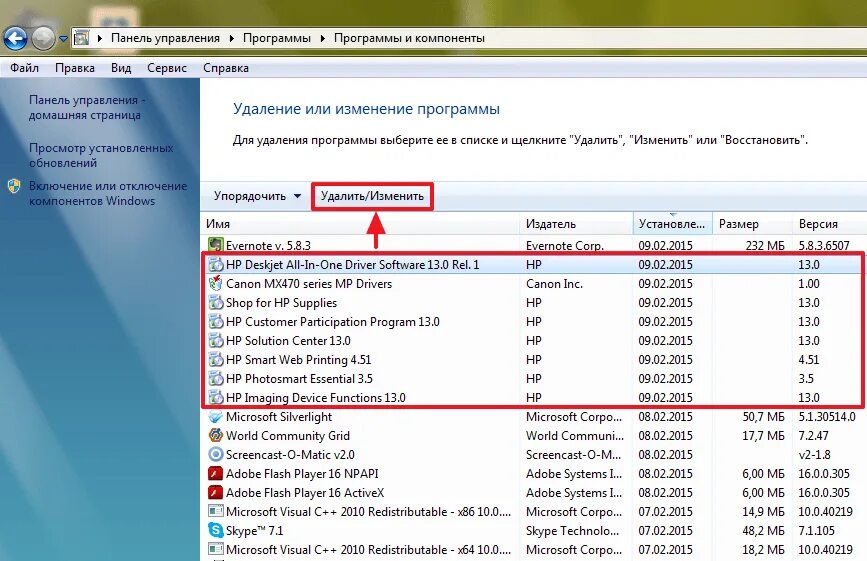Image resolution: width=867 pixels, height=561 pixels.
Task: Select HP Deskjet All-In-One Driver Software name
Action: (x=353, y=265)
